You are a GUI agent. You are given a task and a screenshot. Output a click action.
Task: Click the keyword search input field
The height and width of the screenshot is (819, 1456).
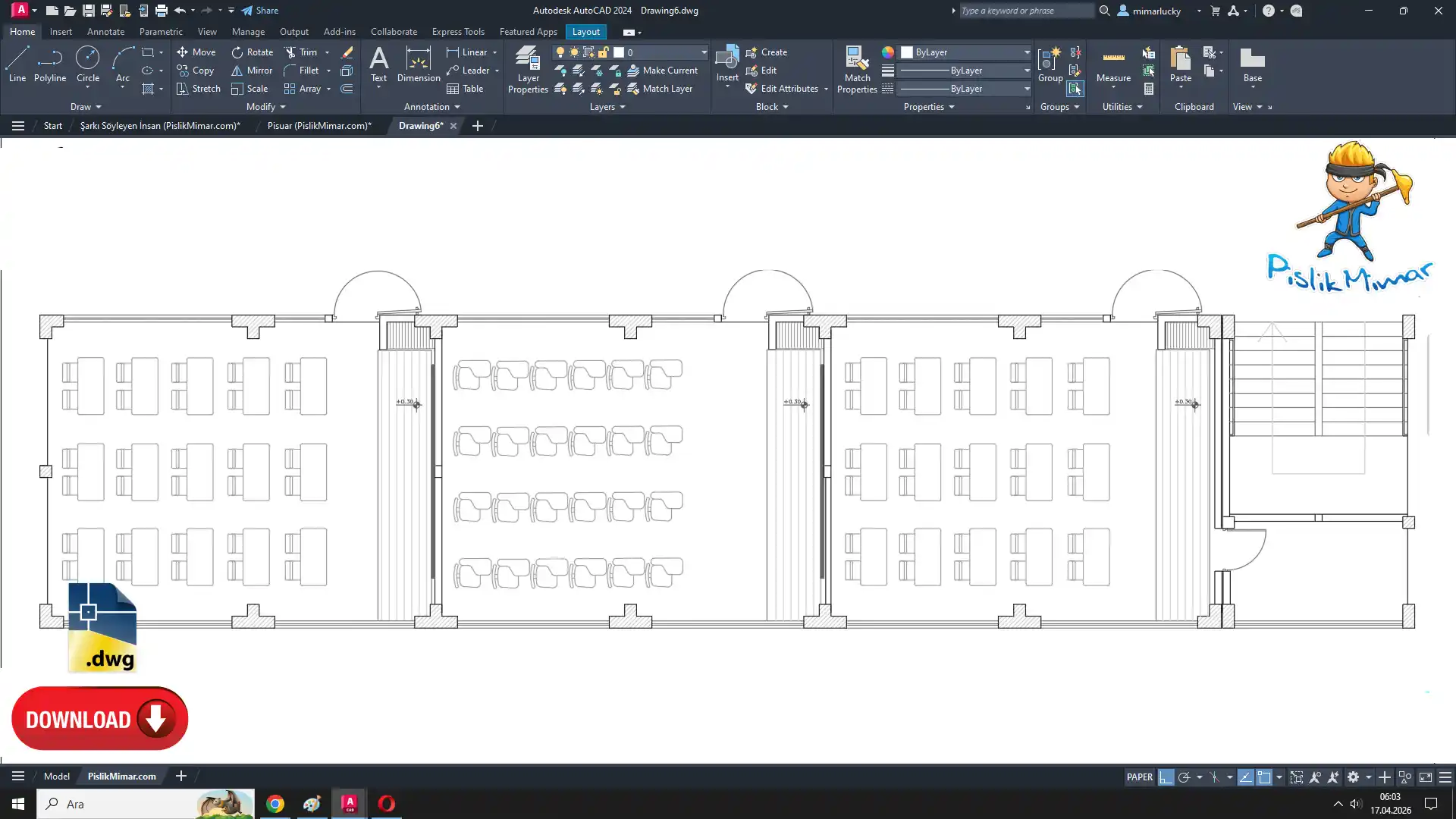click(1024, 11)
